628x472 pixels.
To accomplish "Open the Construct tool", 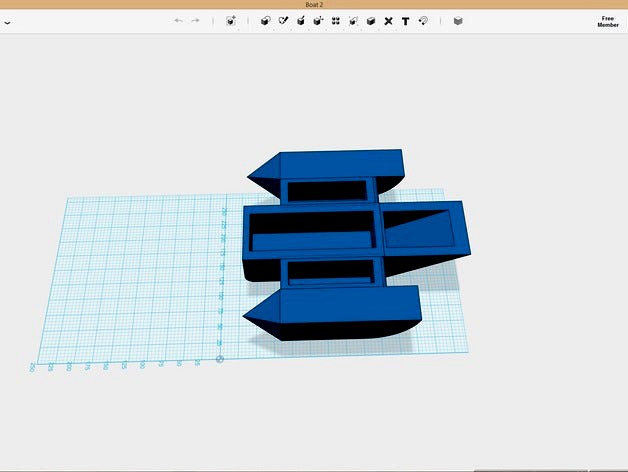I will tap(301, 21).
